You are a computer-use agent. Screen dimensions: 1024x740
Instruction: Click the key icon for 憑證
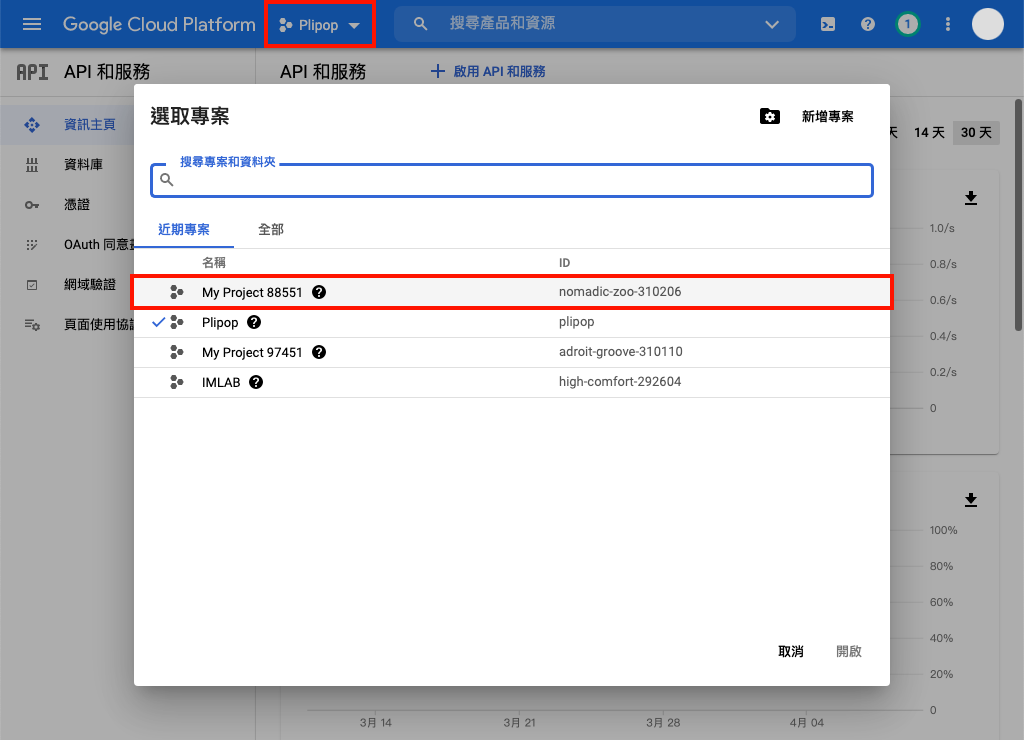(x=32, y=205)
